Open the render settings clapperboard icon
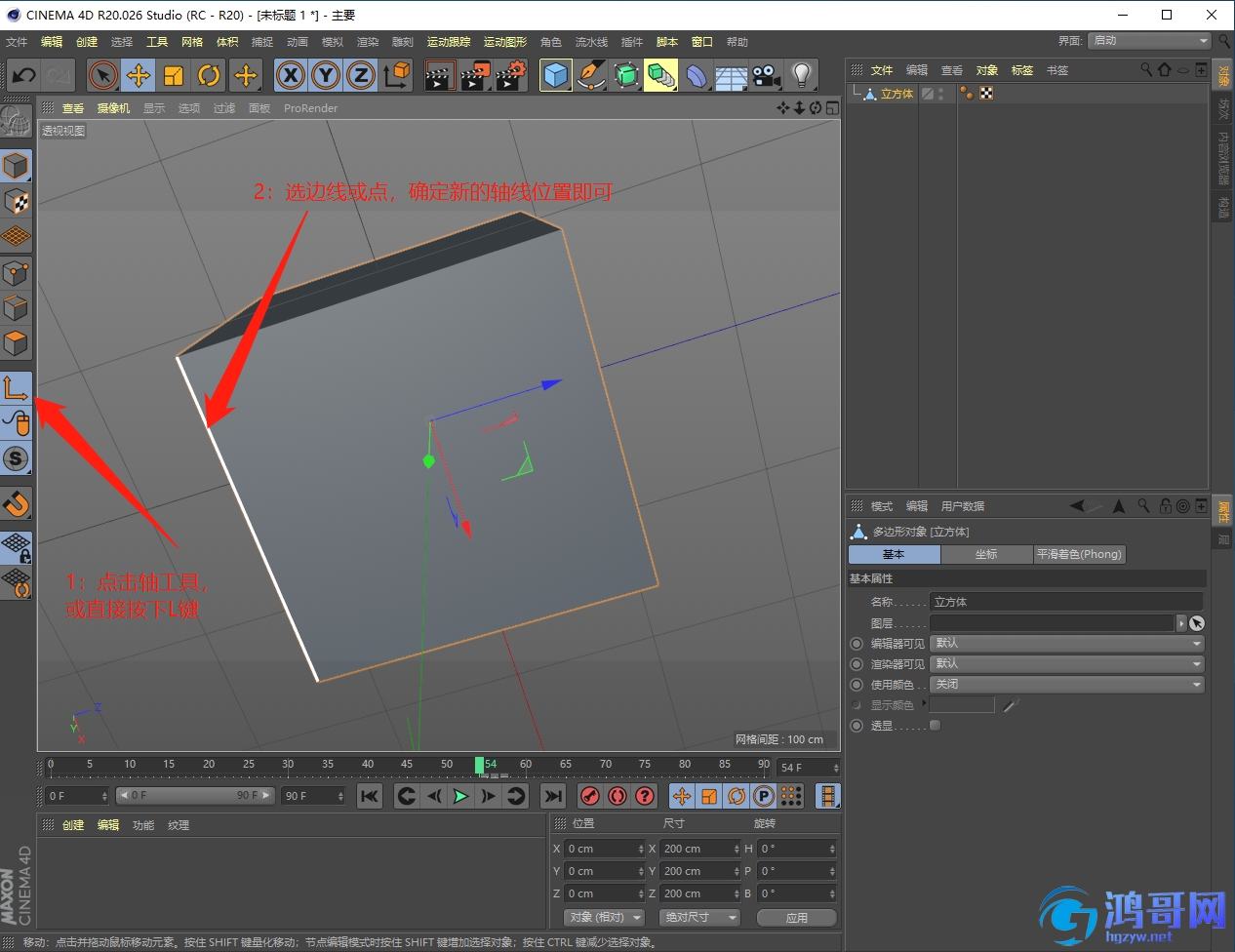Image resolution: width=1235 pixels, height=952 pixels. coord(510,75)
